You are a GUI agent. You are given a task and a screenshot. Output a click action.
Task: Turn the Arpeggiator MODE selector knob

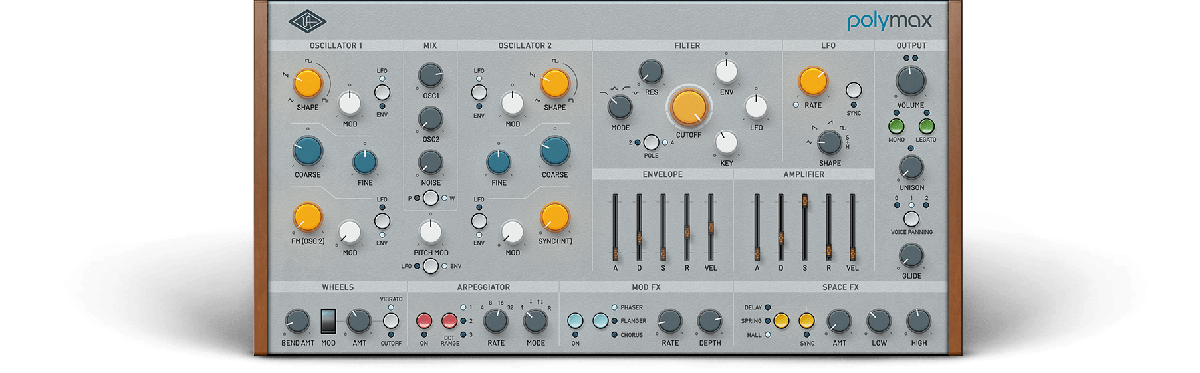pos(535,321)
